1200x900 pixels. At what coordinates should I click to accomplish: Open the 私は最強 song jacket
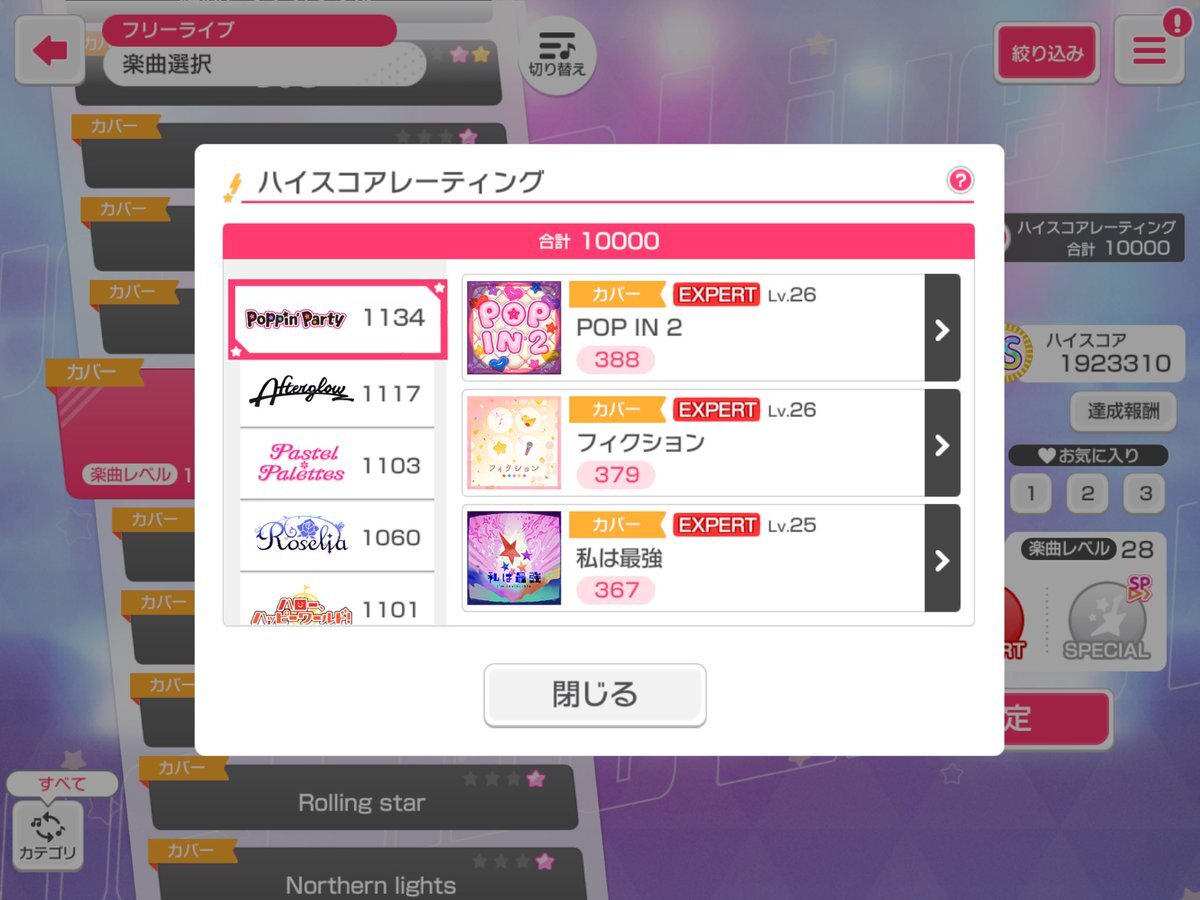click(x=514, y=558)
